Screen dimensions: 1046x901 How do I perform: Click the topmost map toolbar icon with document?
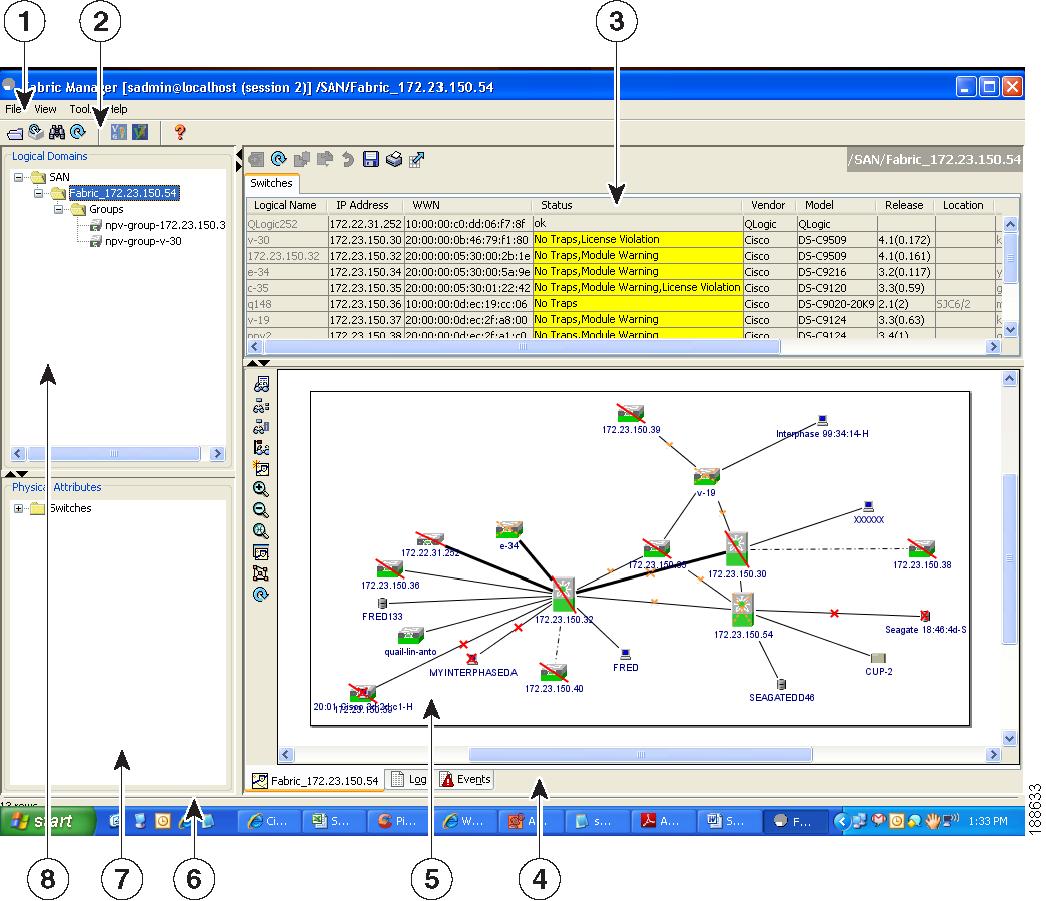[x=261, y=384]
